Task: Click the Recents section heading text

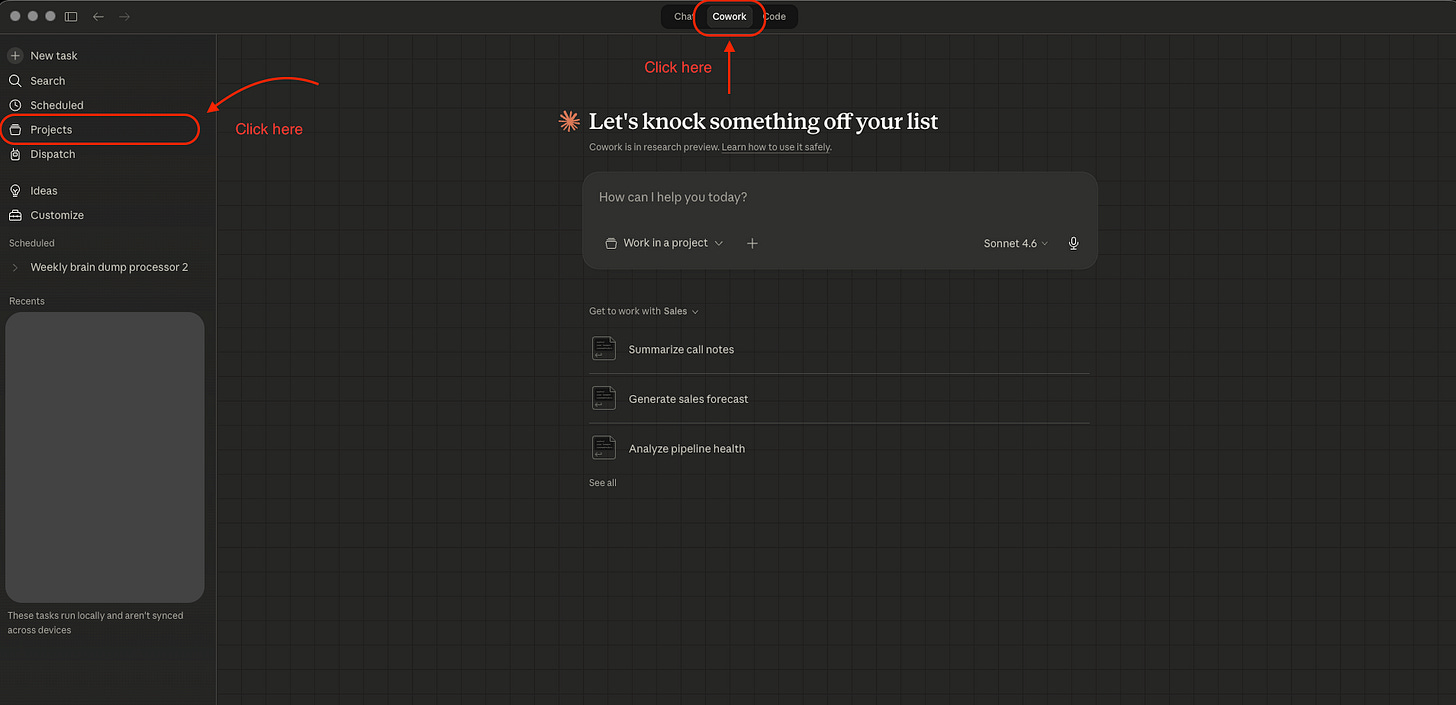Action: (27, 301)
